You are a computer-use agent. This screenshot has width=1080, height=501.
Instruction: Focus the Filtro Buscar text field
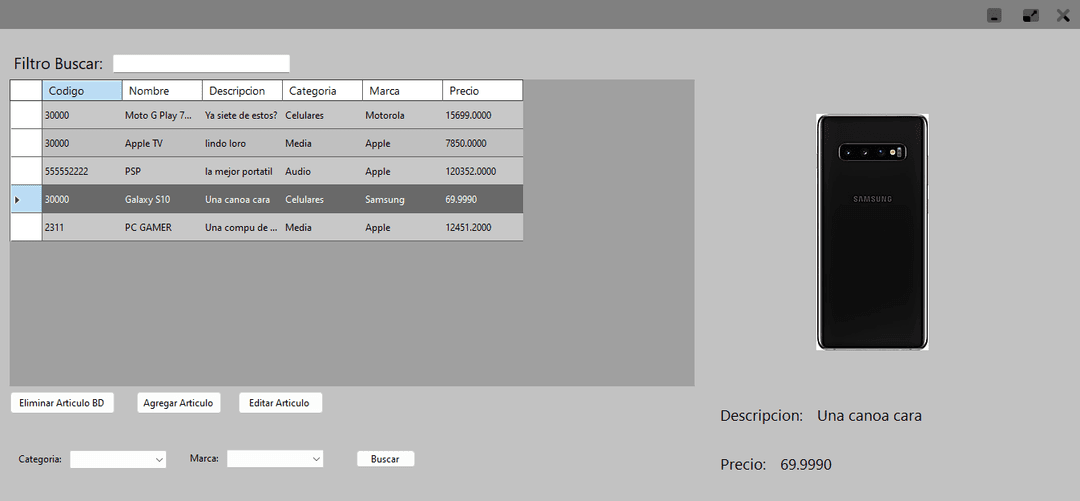pyautogui.click(x=201, y=63)
